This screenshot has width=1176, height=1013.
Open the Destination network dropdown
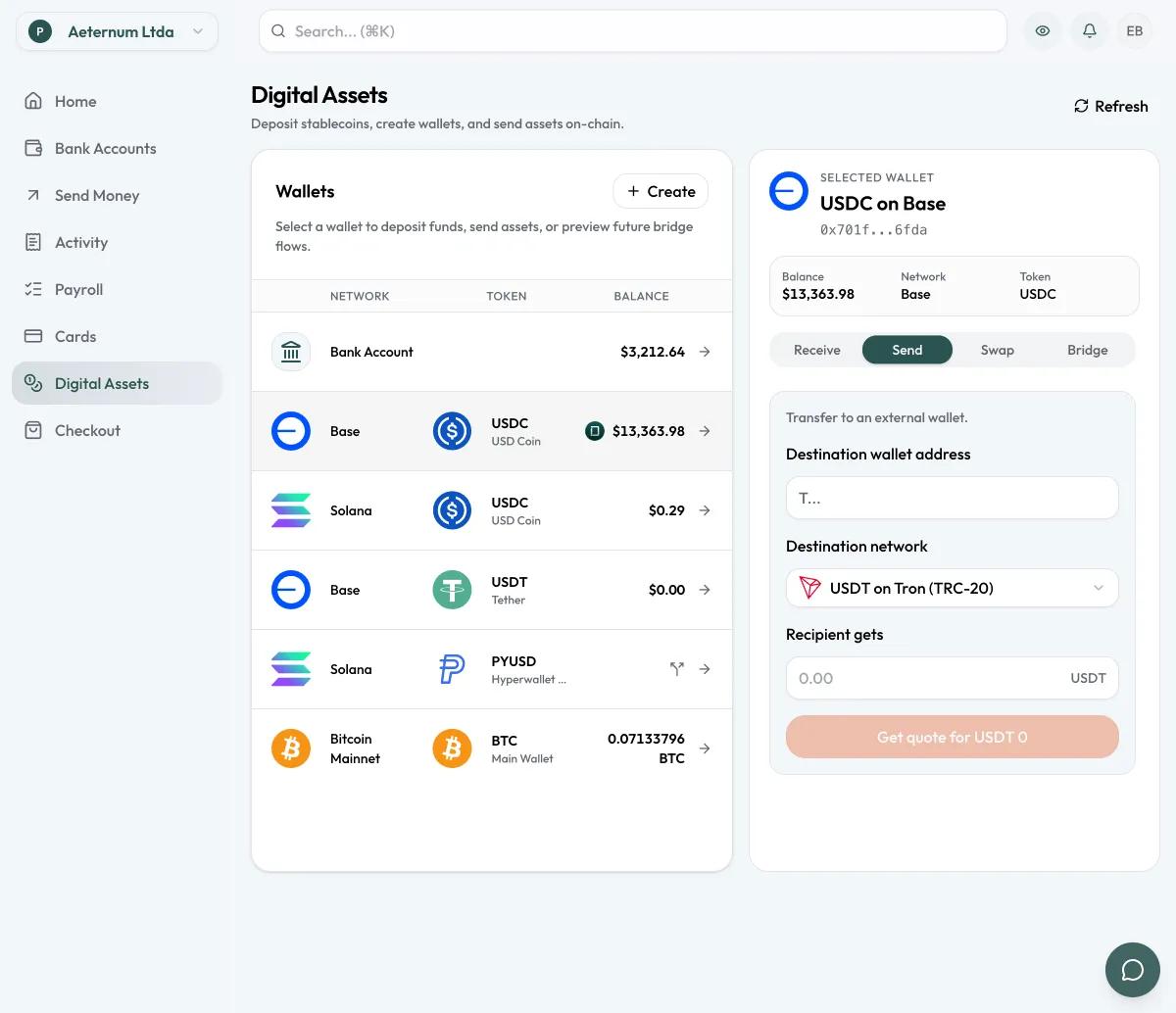coord(953,588)
